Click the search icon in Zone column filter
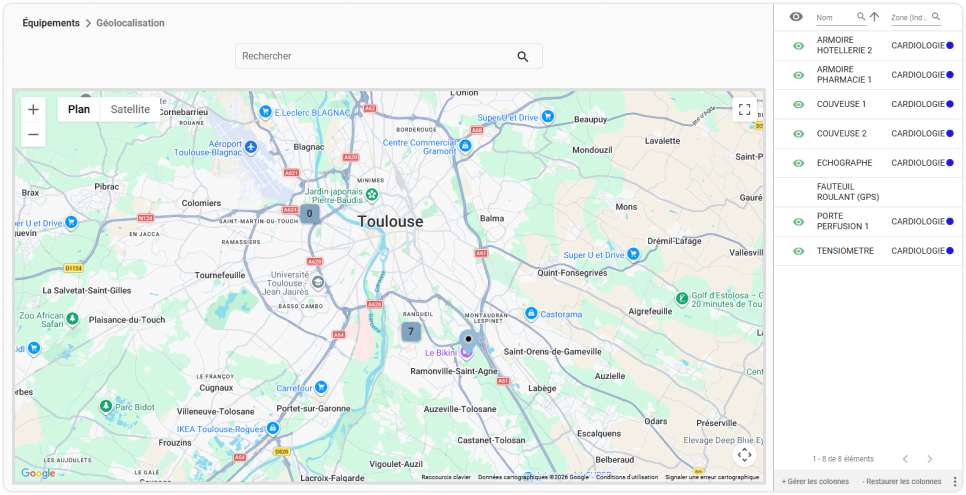 click(936, 17)
